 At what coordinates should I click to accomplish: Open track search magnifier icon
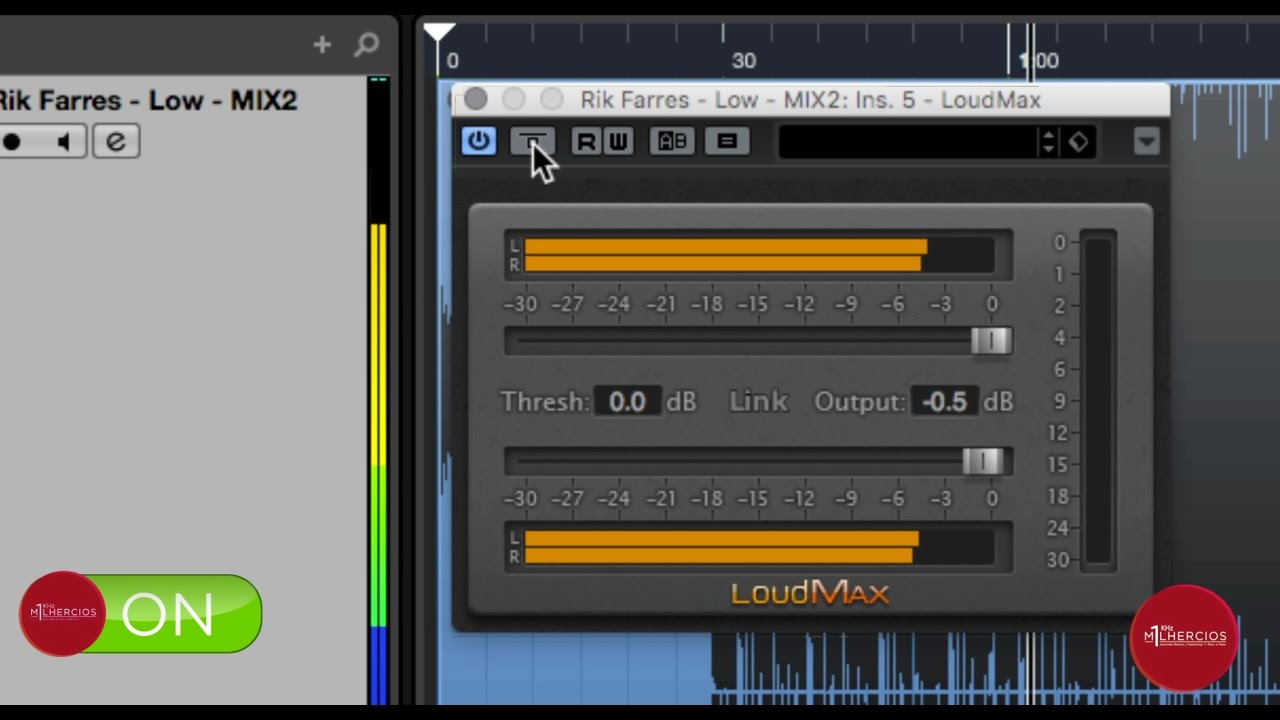tap(366, 44)
